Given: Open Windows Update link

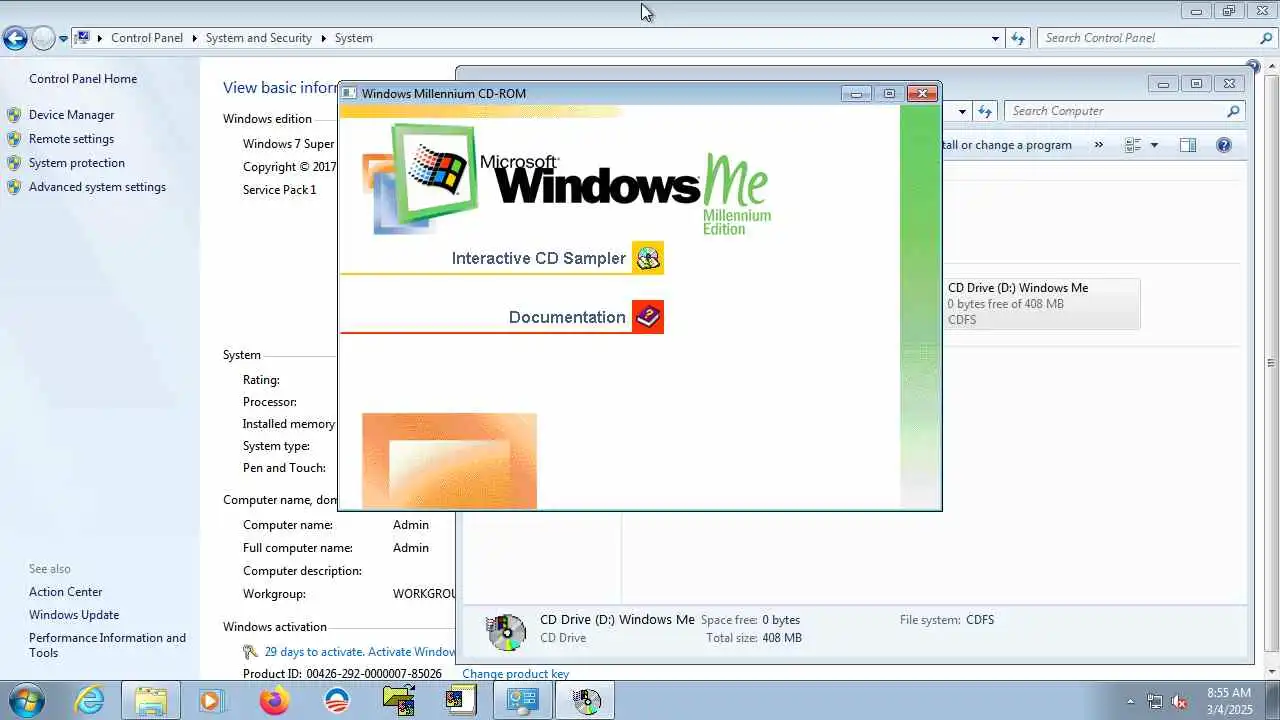Looking at the screenshot, I should coord(74,615).
